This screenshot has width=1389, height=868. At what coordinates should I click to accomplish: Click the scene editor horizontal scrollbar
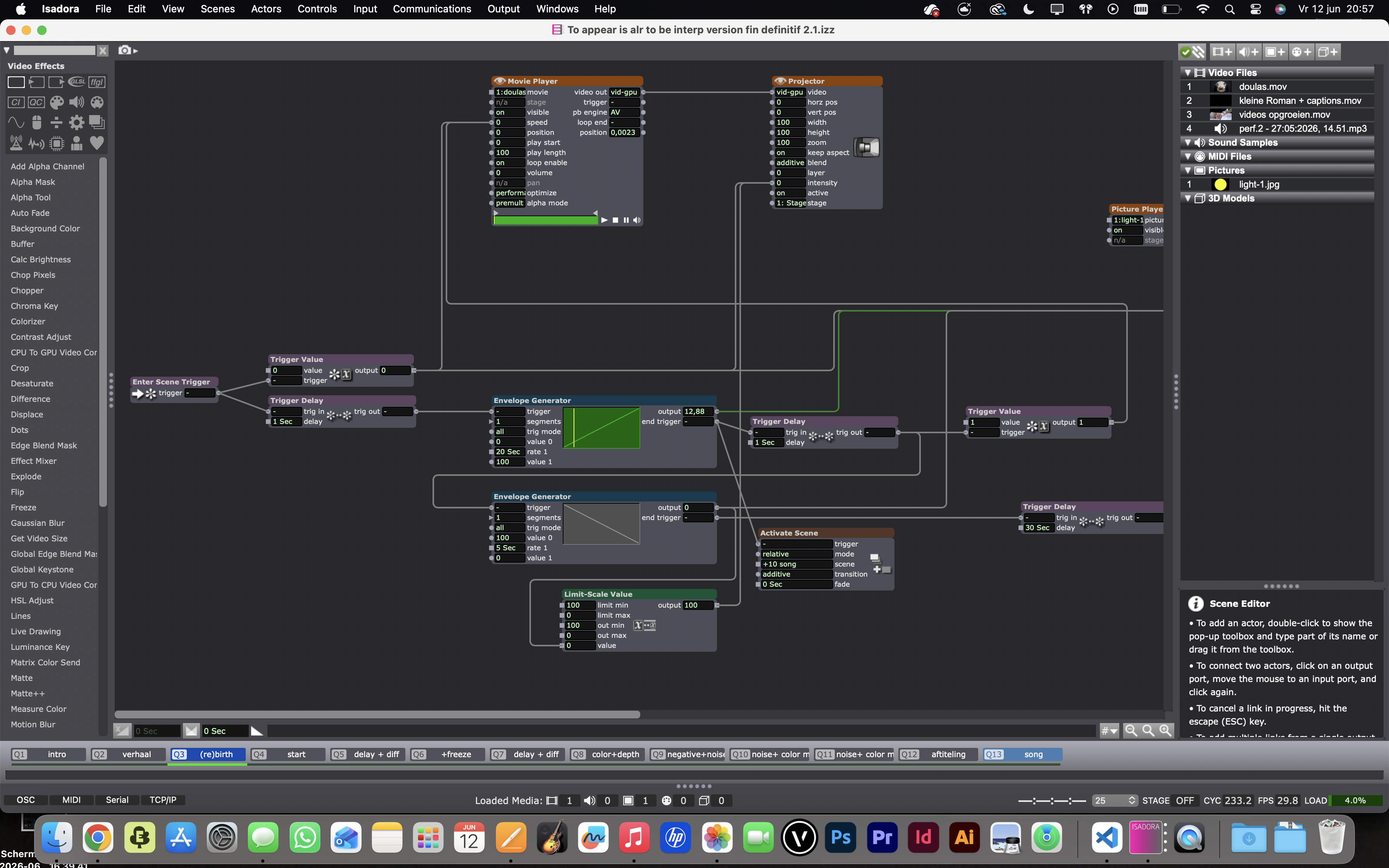pos(377,714)
